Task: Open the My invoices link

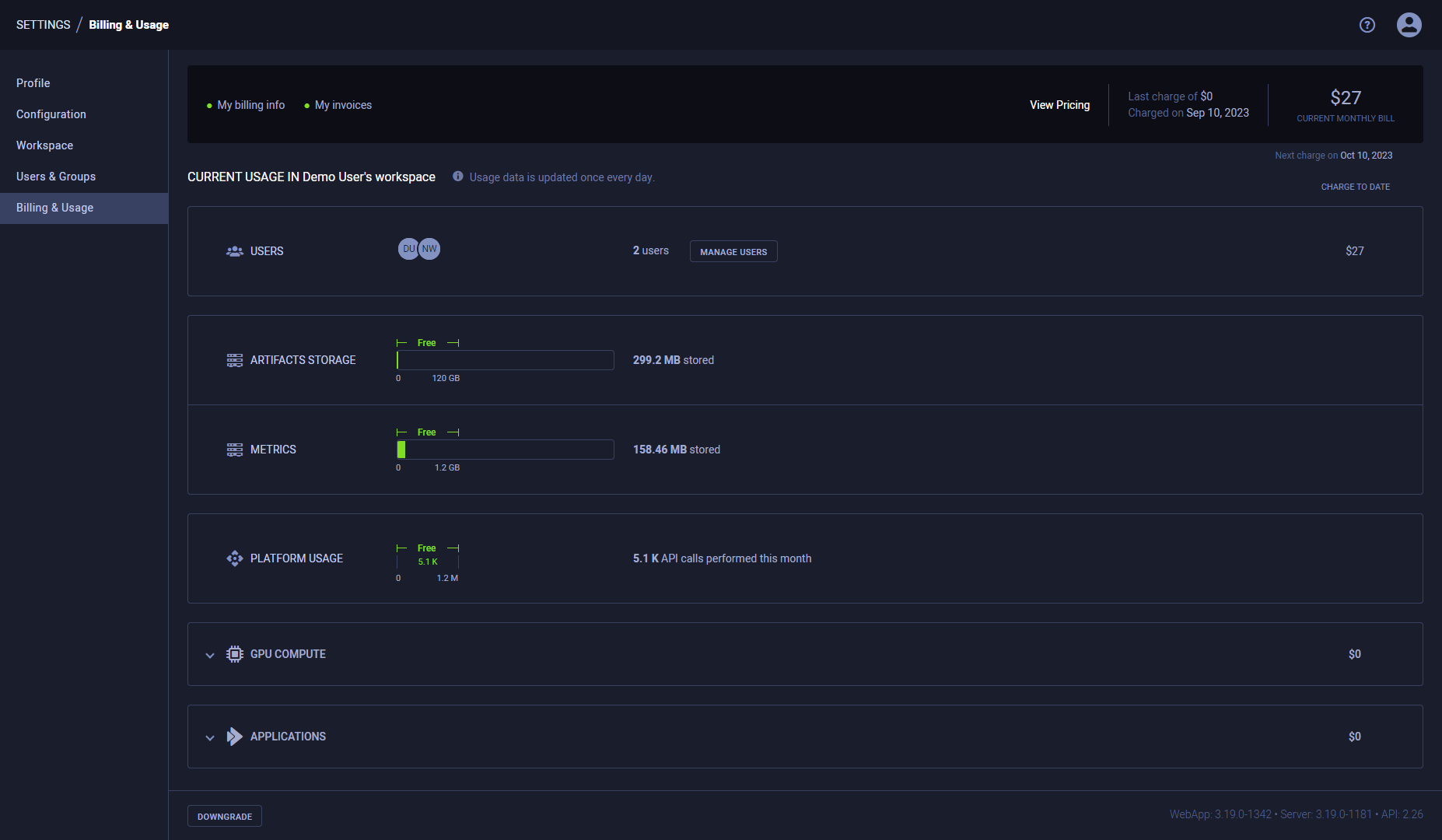Action: click(343, 105)
